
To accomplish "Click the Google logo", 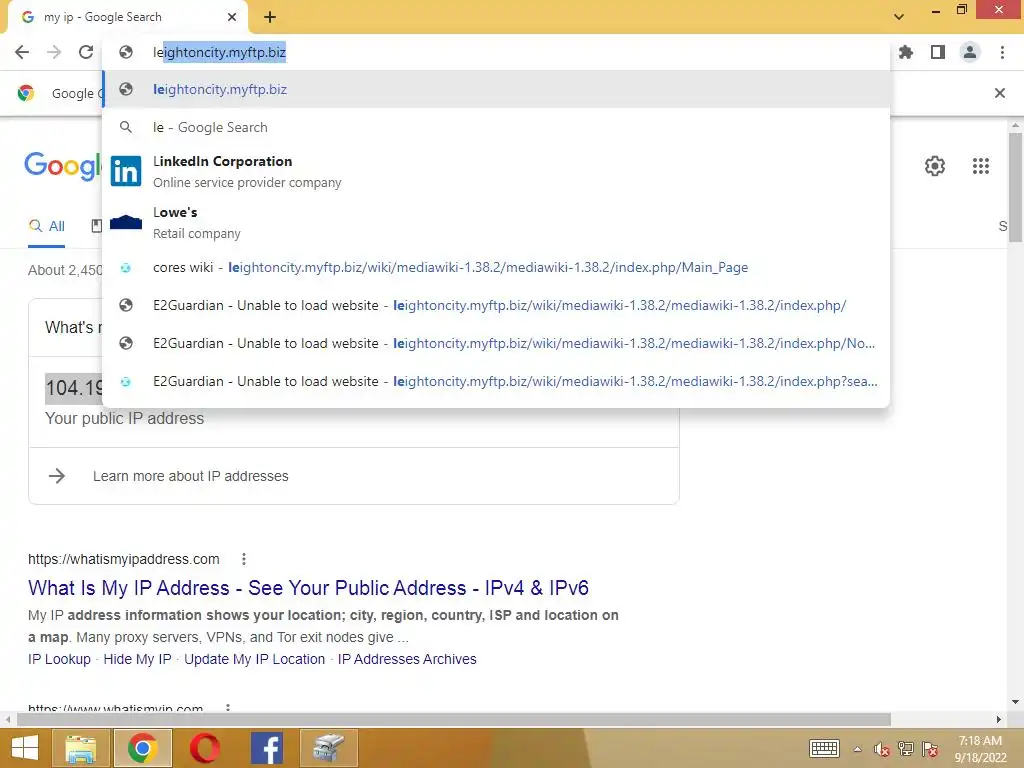I will [63, 166].
